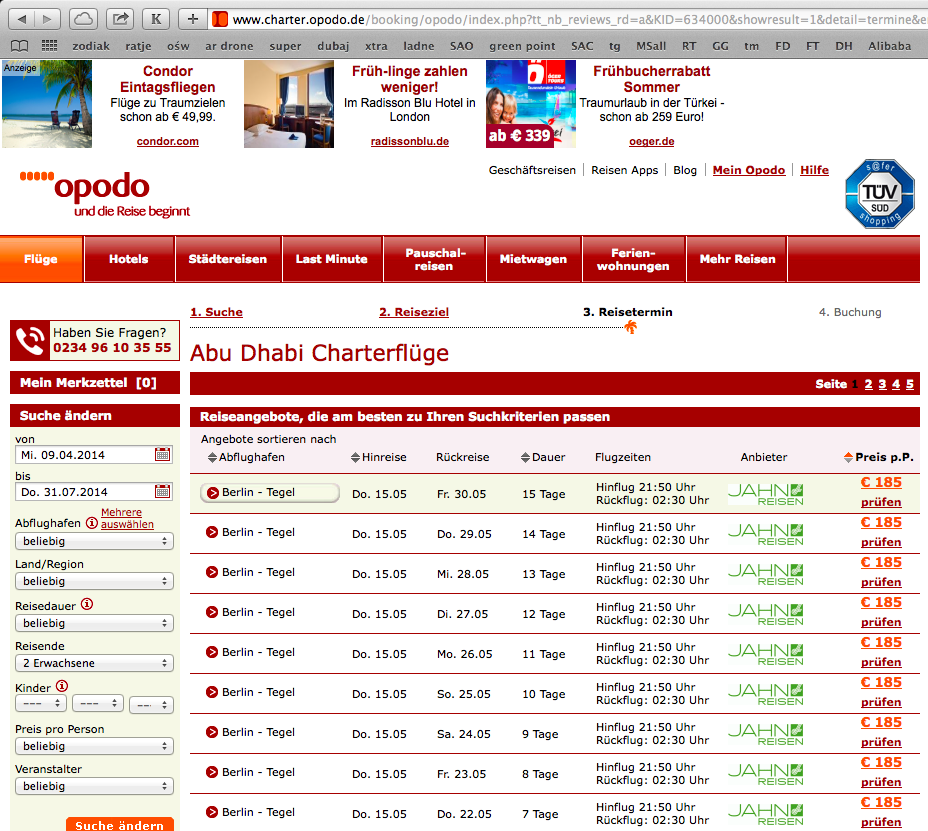Select the Berlin - Tegel 15 Tage offer

[270, 492]
